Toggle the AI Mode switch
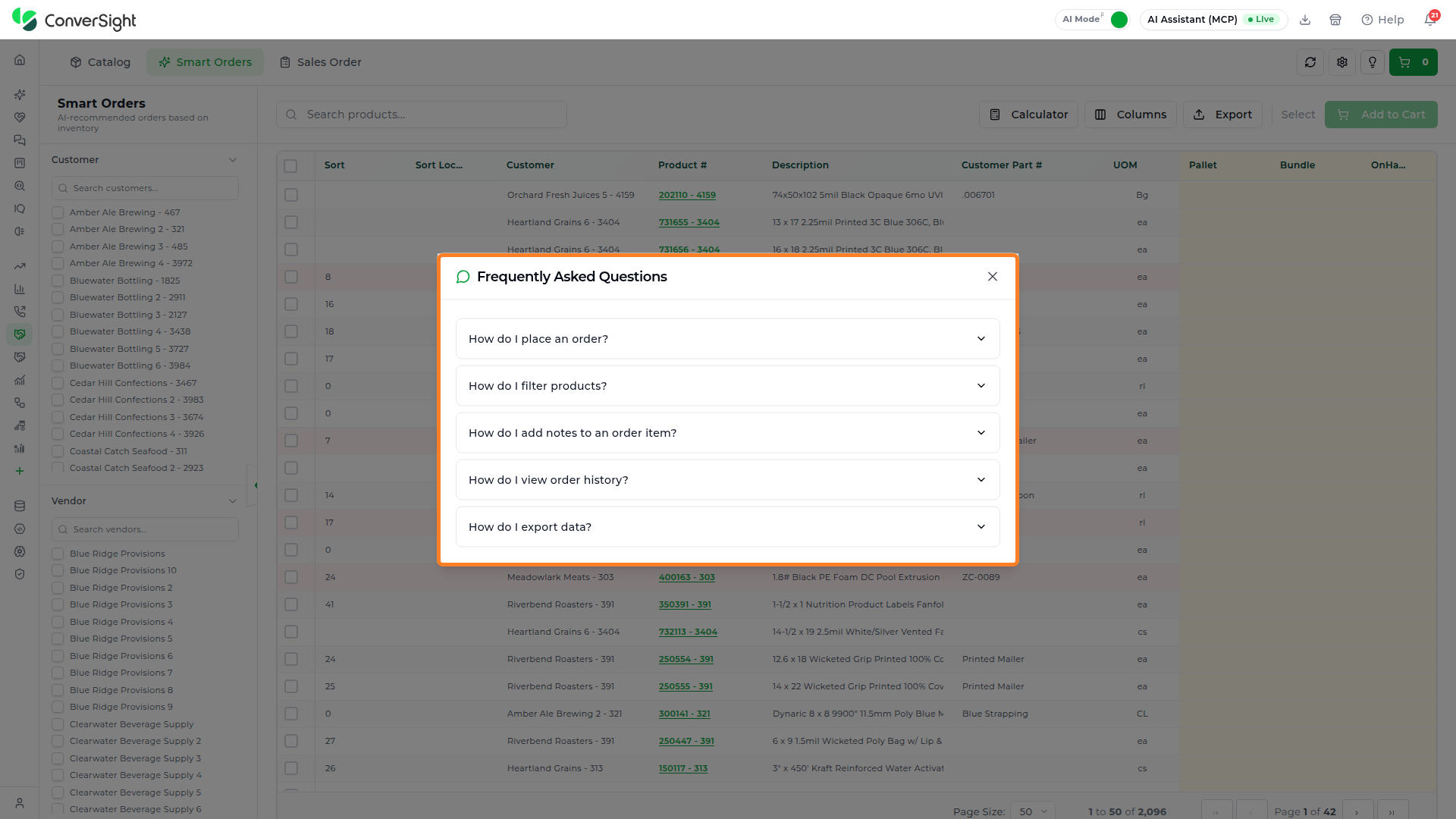The image size is (1456, 819). (x=1119, y=20)
